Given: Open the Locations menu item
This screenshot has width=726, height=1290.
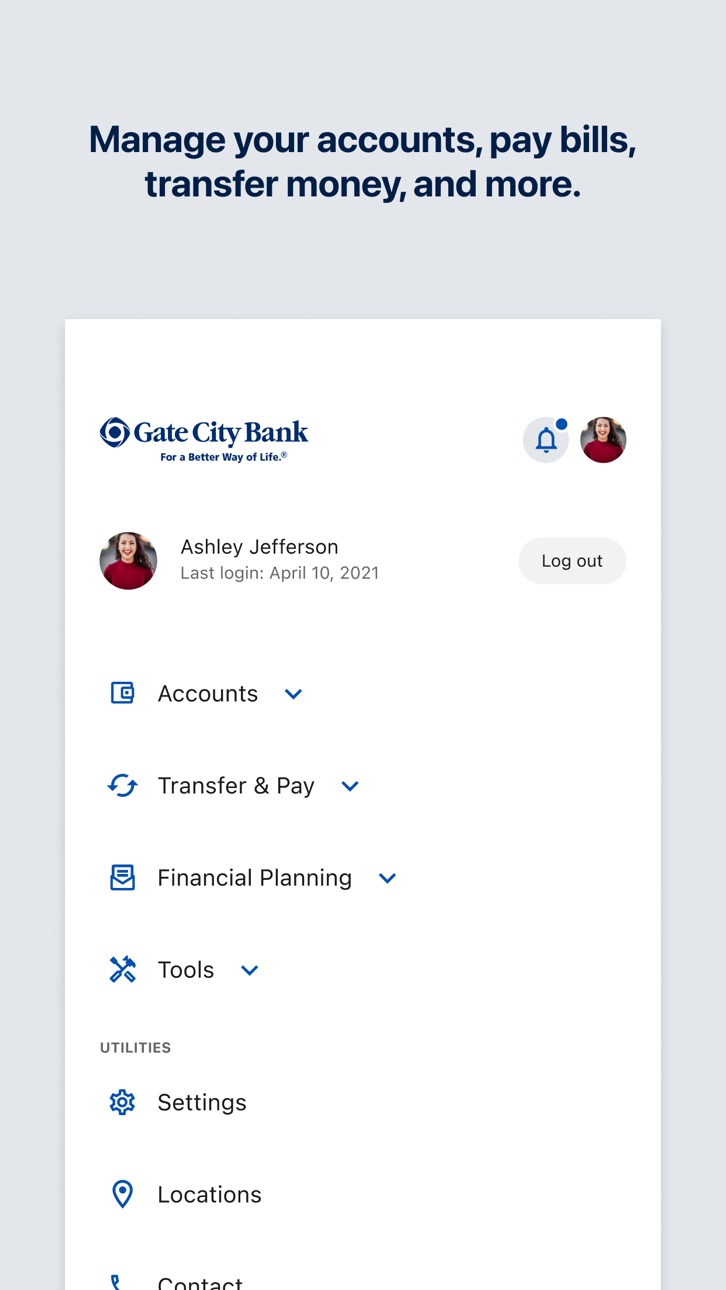Looking at the screenshot, I should 209,1194.
